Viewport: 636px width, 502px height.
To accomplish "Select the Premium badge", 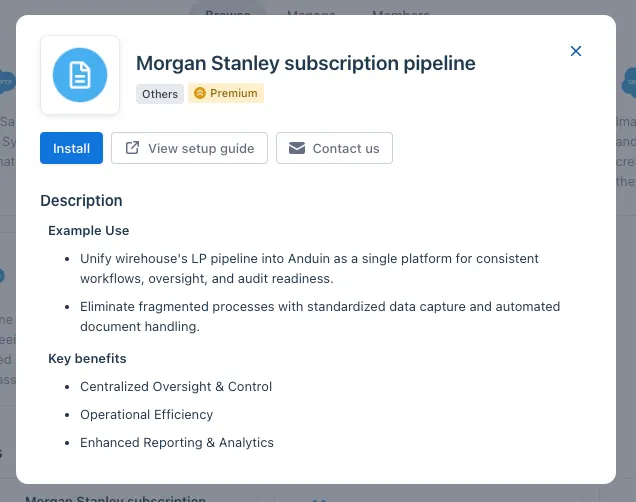I will pos(226,93).
